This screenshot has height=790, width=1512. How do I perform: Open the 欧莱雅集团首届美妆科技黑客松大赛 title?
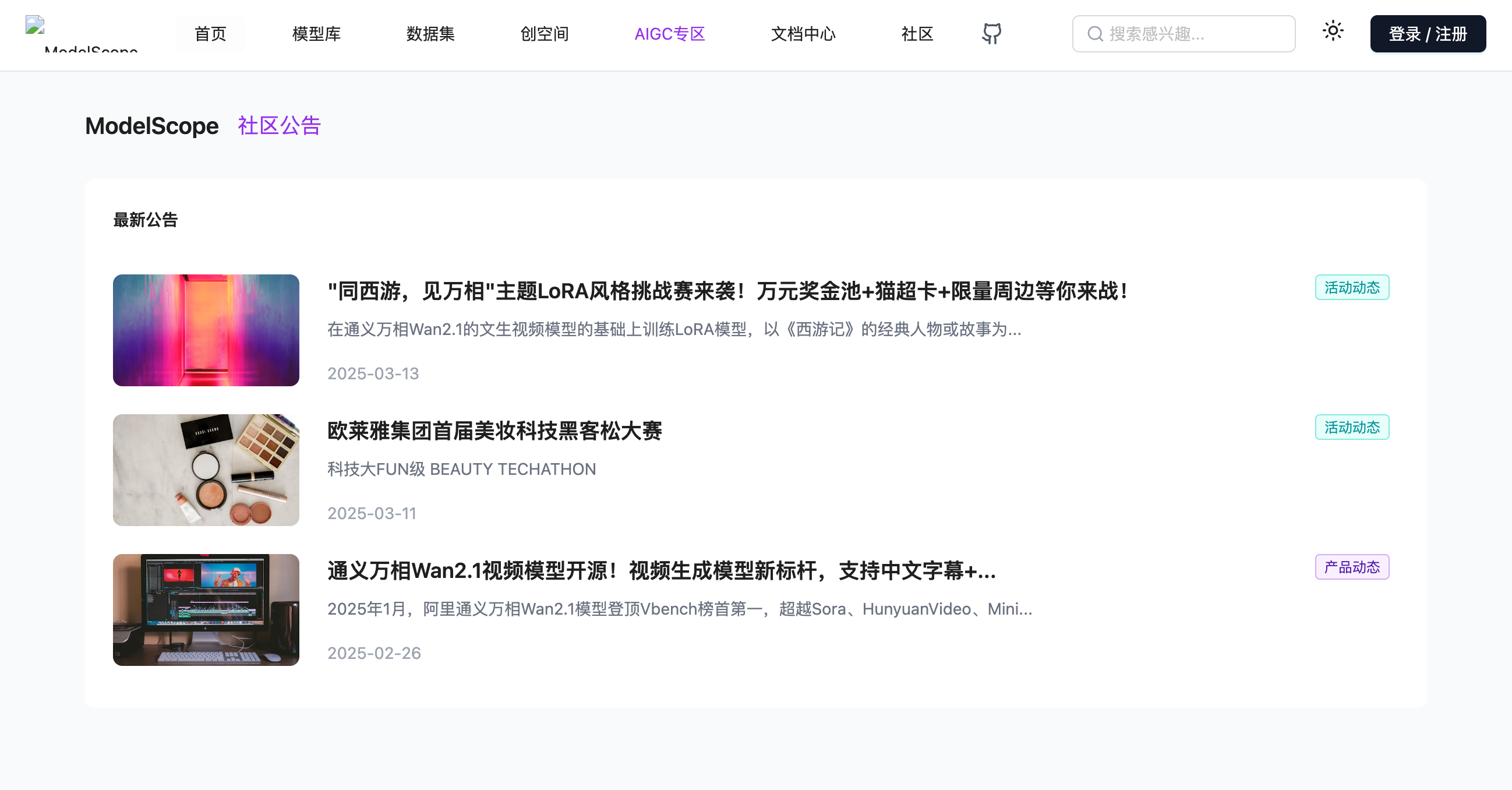coord(494,431)
